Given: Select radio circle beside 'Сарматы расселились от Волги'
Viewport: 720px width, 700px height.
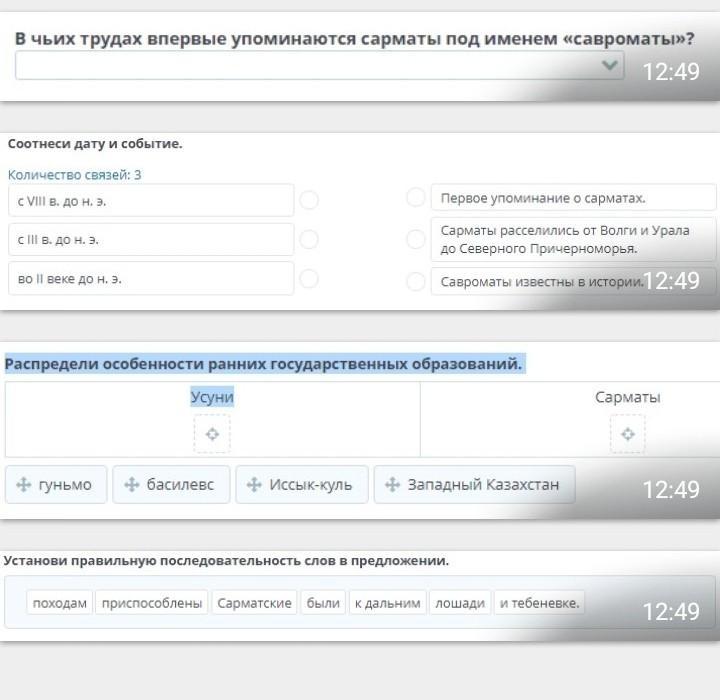Looking at the screenshot, I should click(416, 239).
